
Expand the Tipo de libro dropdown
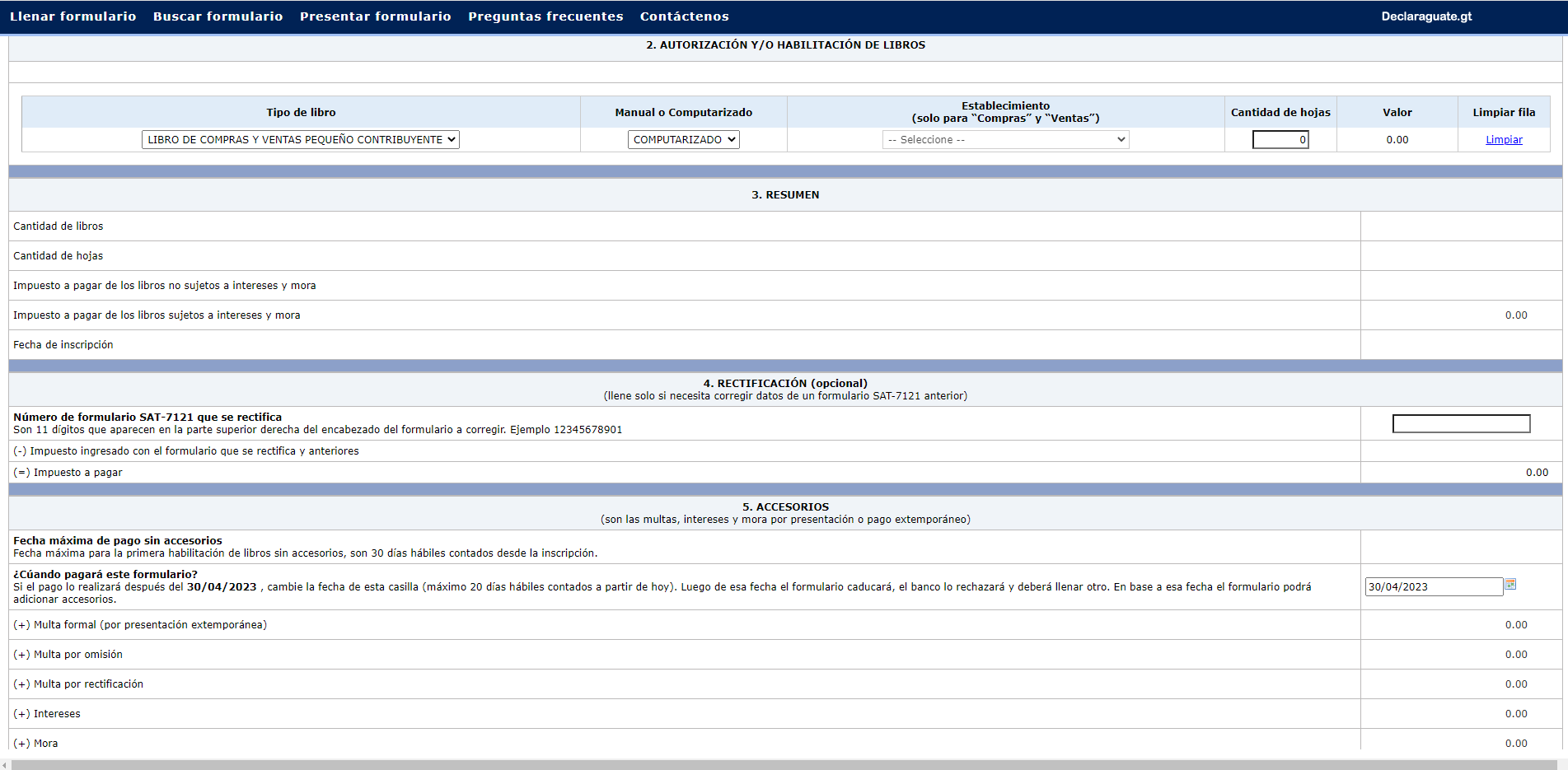point(300,140)
